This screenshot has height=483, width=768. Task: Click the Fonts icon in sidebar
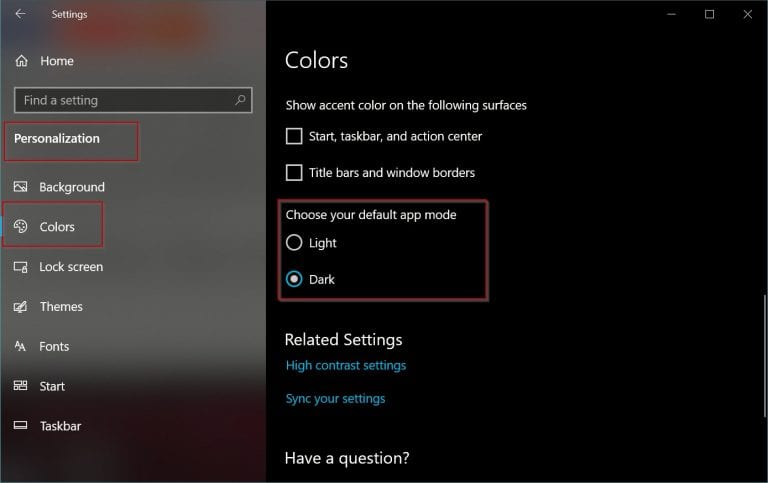coord(20,346)
